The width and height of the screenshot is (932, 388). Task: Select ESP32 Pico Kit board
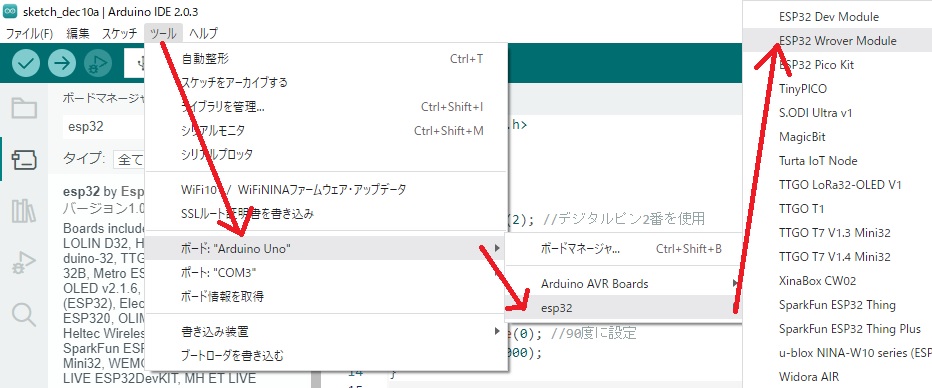coord(837,65)
